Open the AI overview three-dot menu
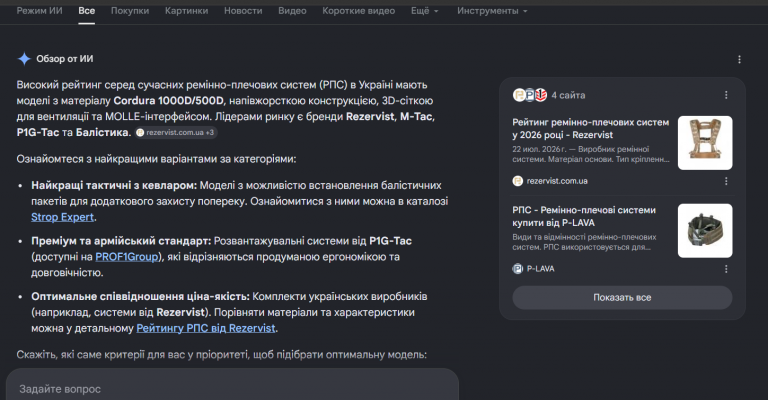 (x=739, y=59)
